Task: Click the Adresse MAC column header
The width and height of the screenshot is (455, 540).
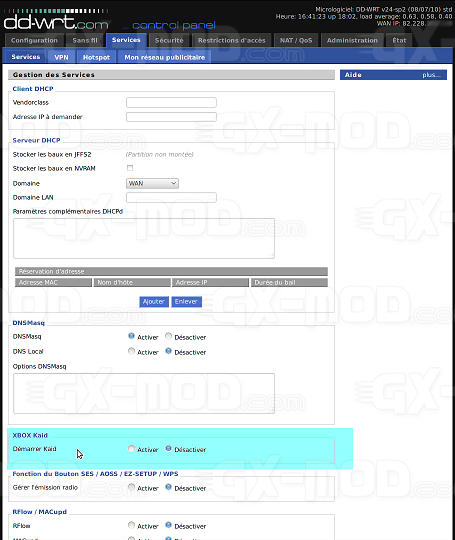Action: coord(53,282)
